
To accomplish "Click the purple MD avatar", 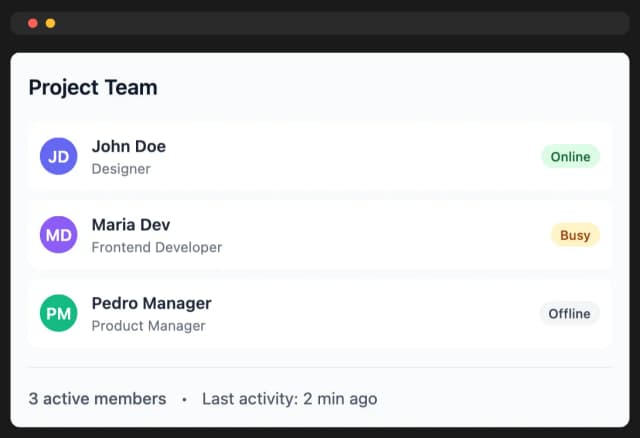I will click(x=58, y=235).
